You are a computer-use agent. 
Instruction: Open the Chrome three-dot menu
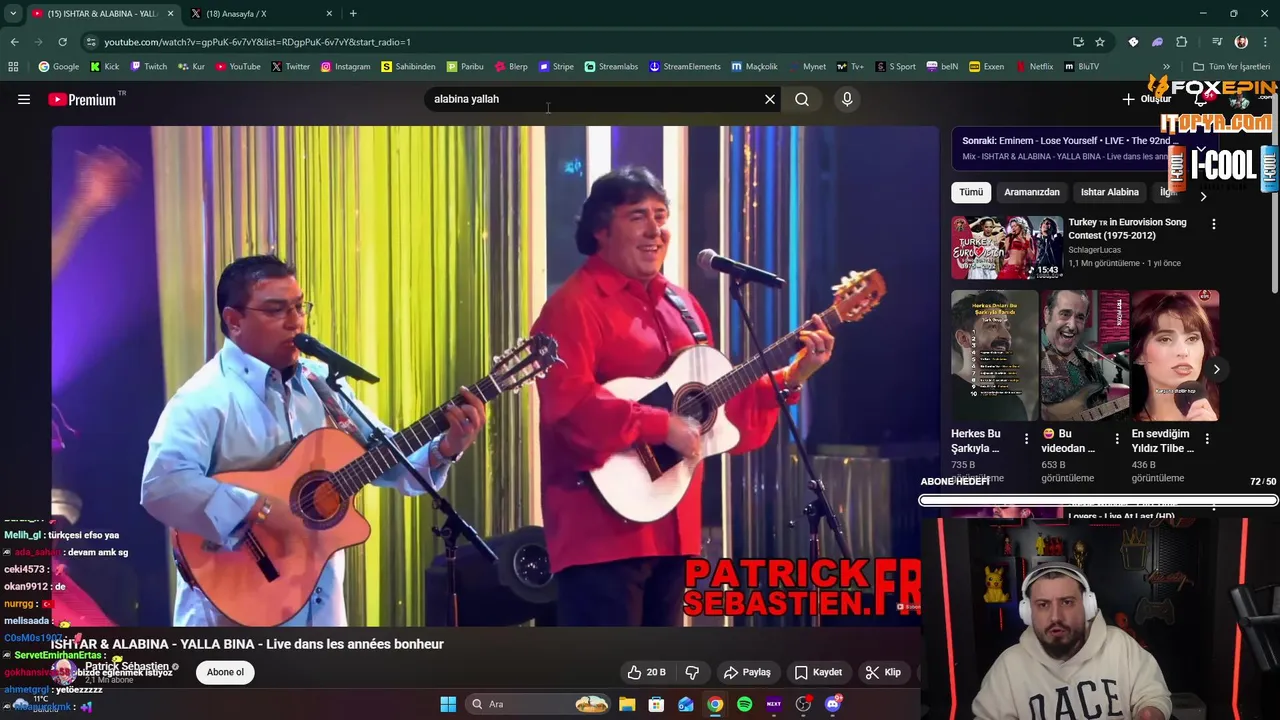[1266, 42]
